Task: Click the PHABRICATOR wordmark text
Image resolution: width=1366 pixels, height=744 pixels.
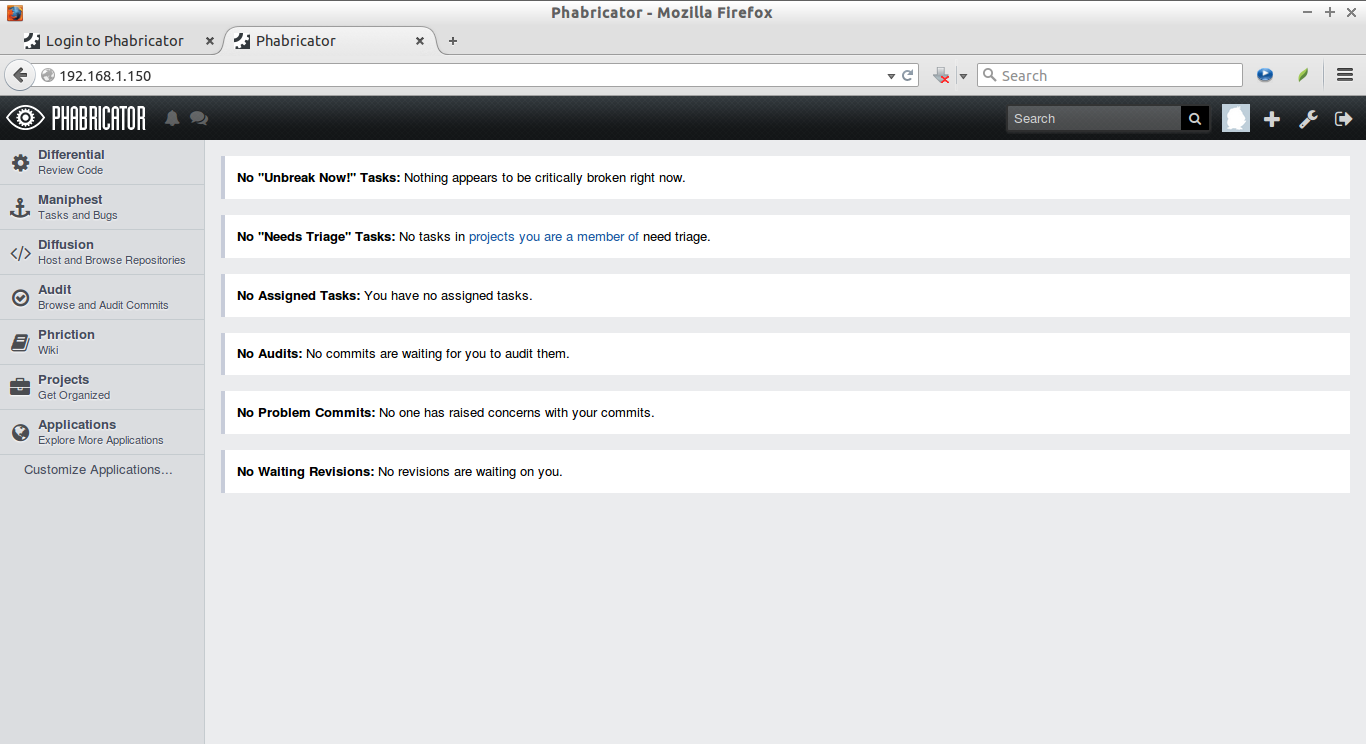Action: (x=99, y=118)
